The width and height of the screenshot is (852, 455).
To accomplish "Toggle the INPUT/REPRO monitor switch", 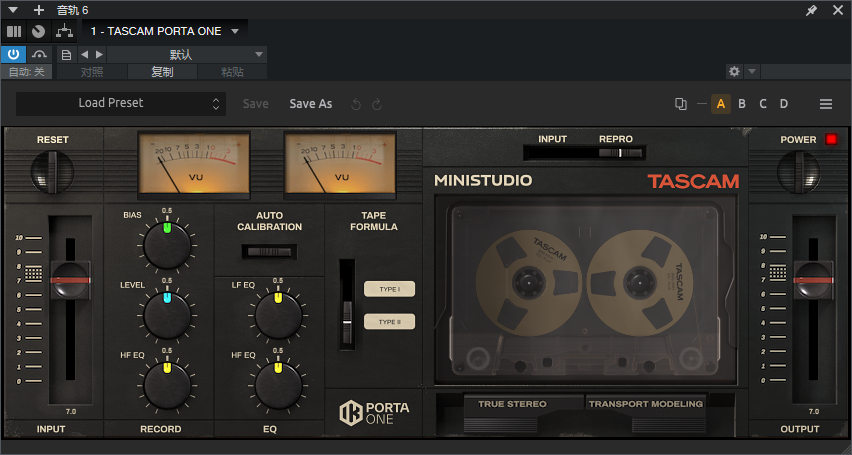I will point(585,153).
